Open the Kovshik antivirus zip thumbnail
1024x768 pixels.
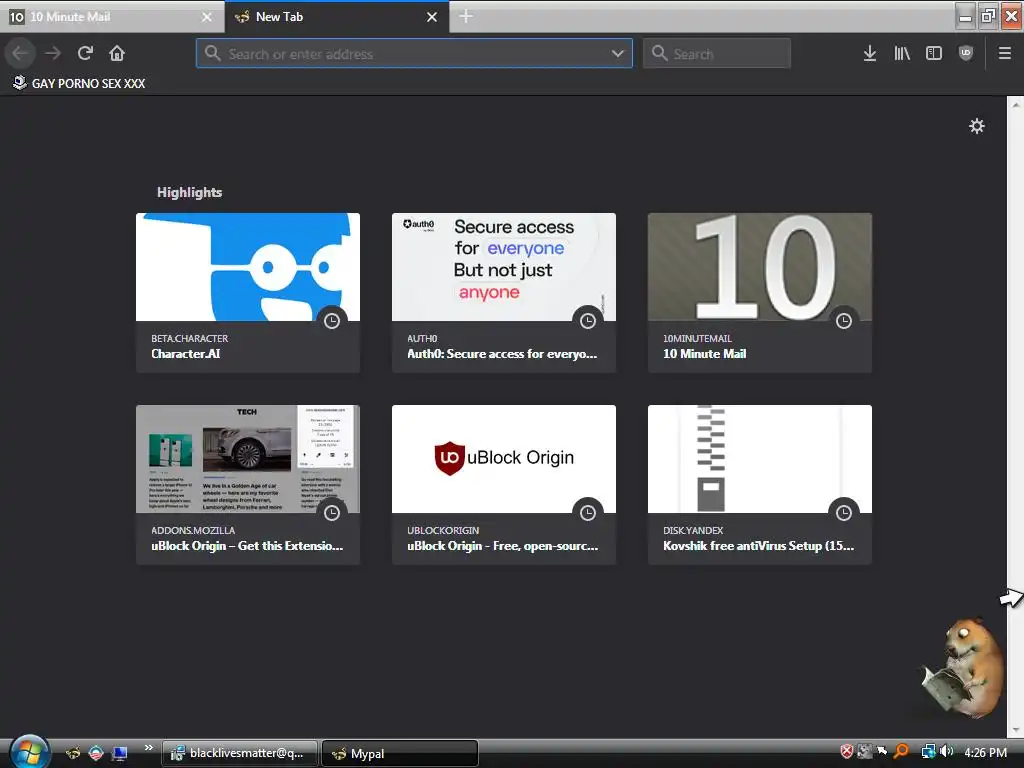(760, 459)
